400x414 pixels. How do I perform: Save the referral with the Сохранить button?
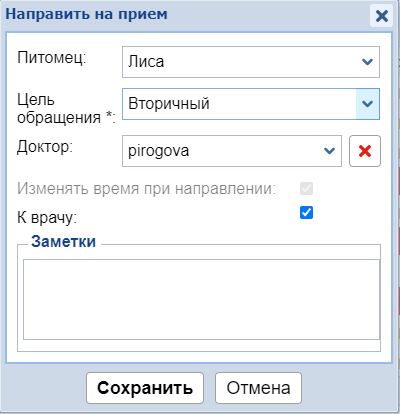[x=145, y=388]
